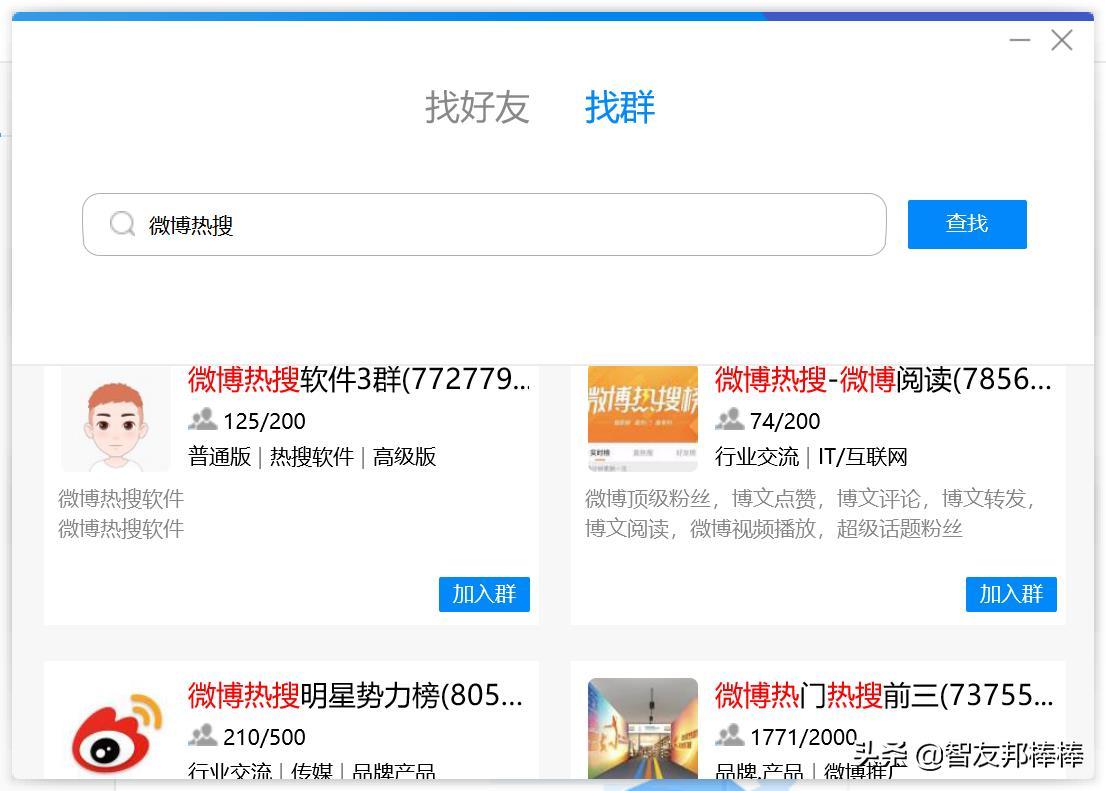Viewport: 1106px width, 791px height.
Task: Click member icon beside 210/500
Action: click(202, 736)
